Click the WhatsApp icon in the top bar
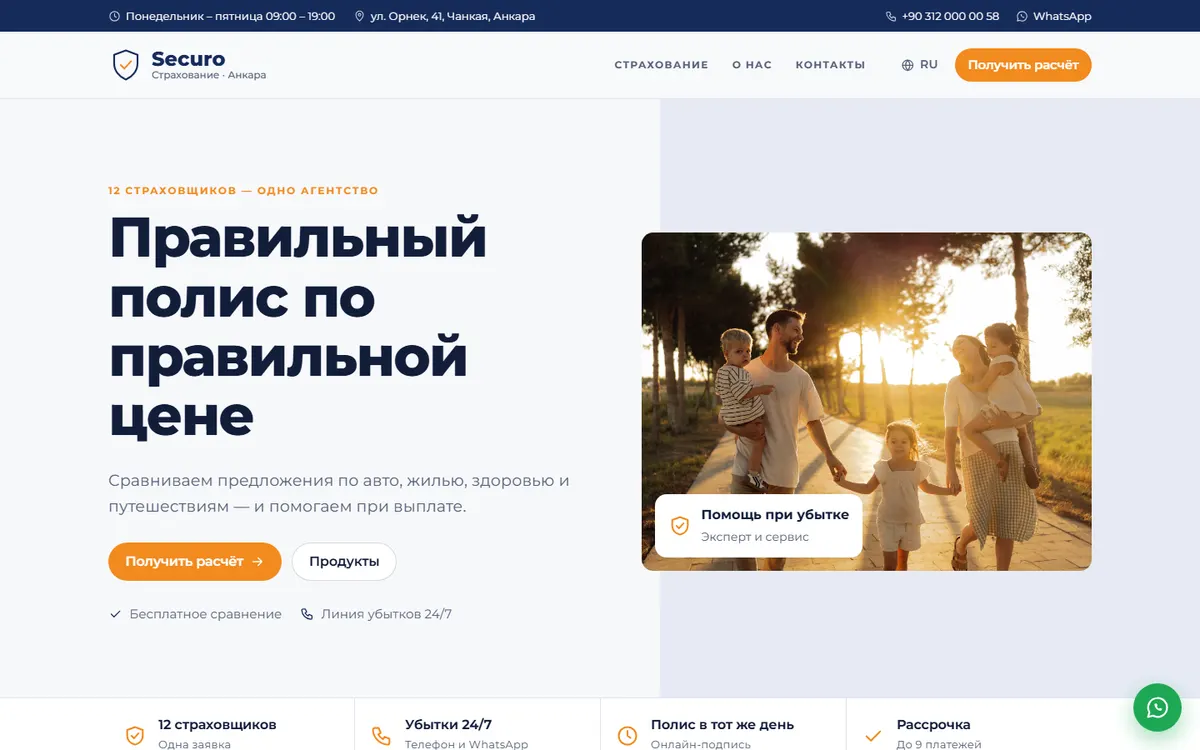This screenshot has height=750, width=1200. pyautogui.click(x=1022, y=17)
